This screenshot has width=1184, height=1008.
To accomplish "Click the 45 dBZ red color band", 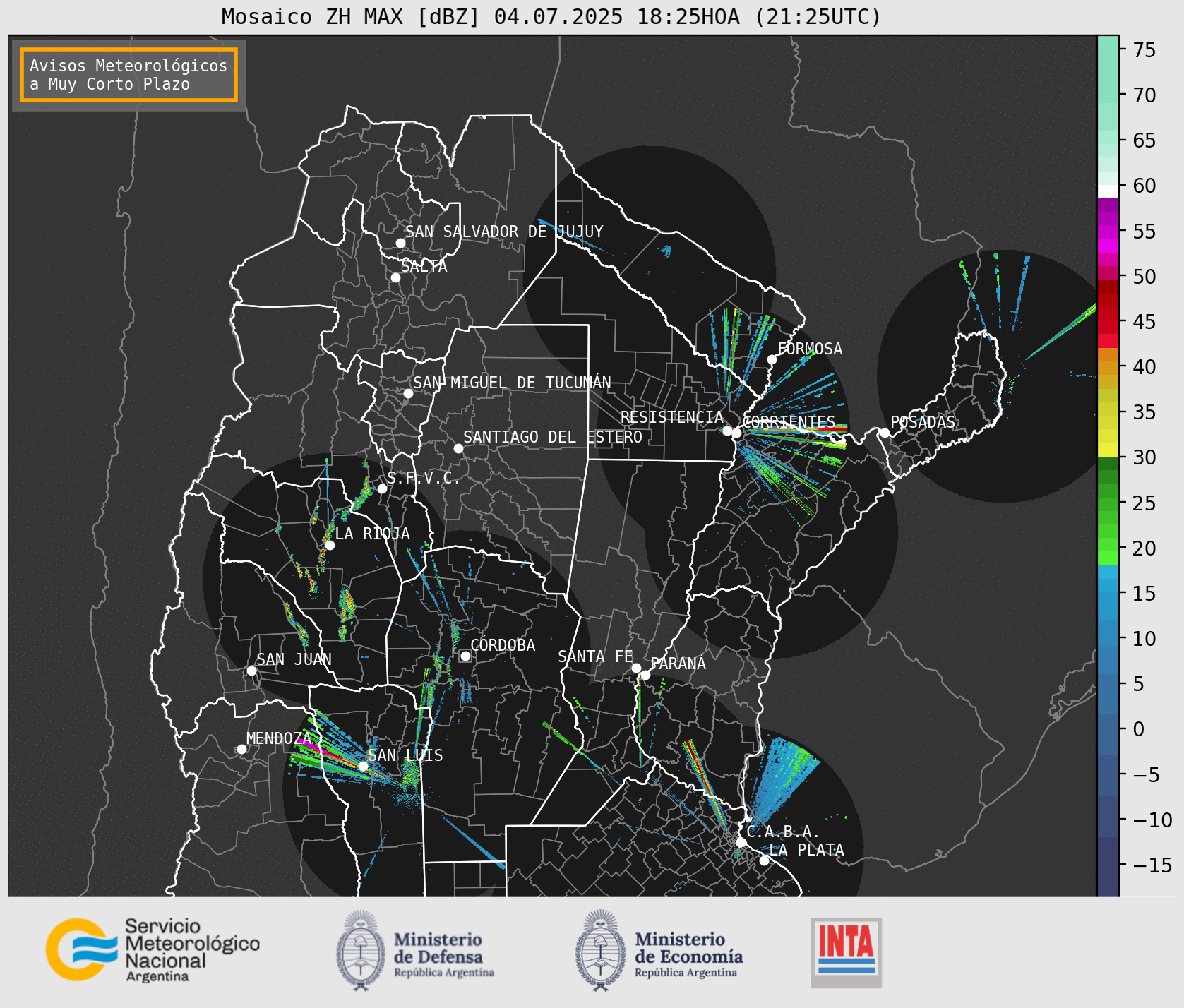I will (x=1108, y=327).
